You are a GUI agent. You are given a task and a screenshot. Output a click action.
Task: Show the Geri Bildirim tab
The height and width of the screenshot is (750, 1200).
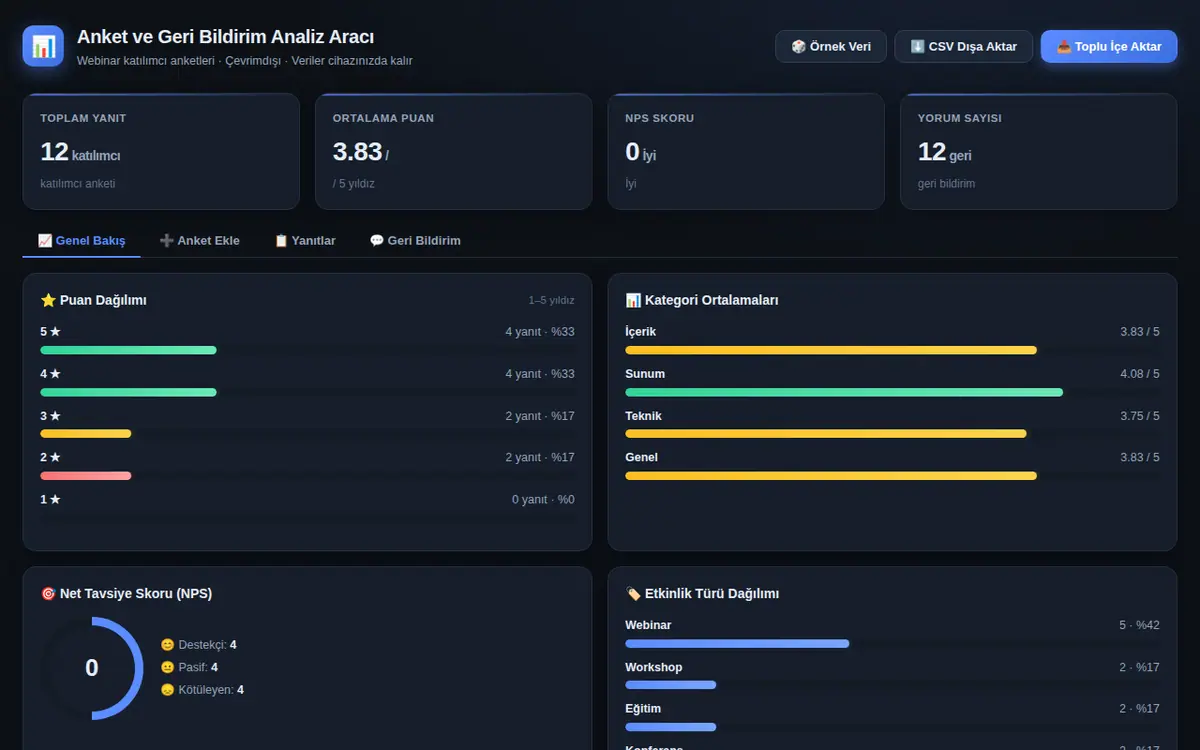(x=415, y=240)
